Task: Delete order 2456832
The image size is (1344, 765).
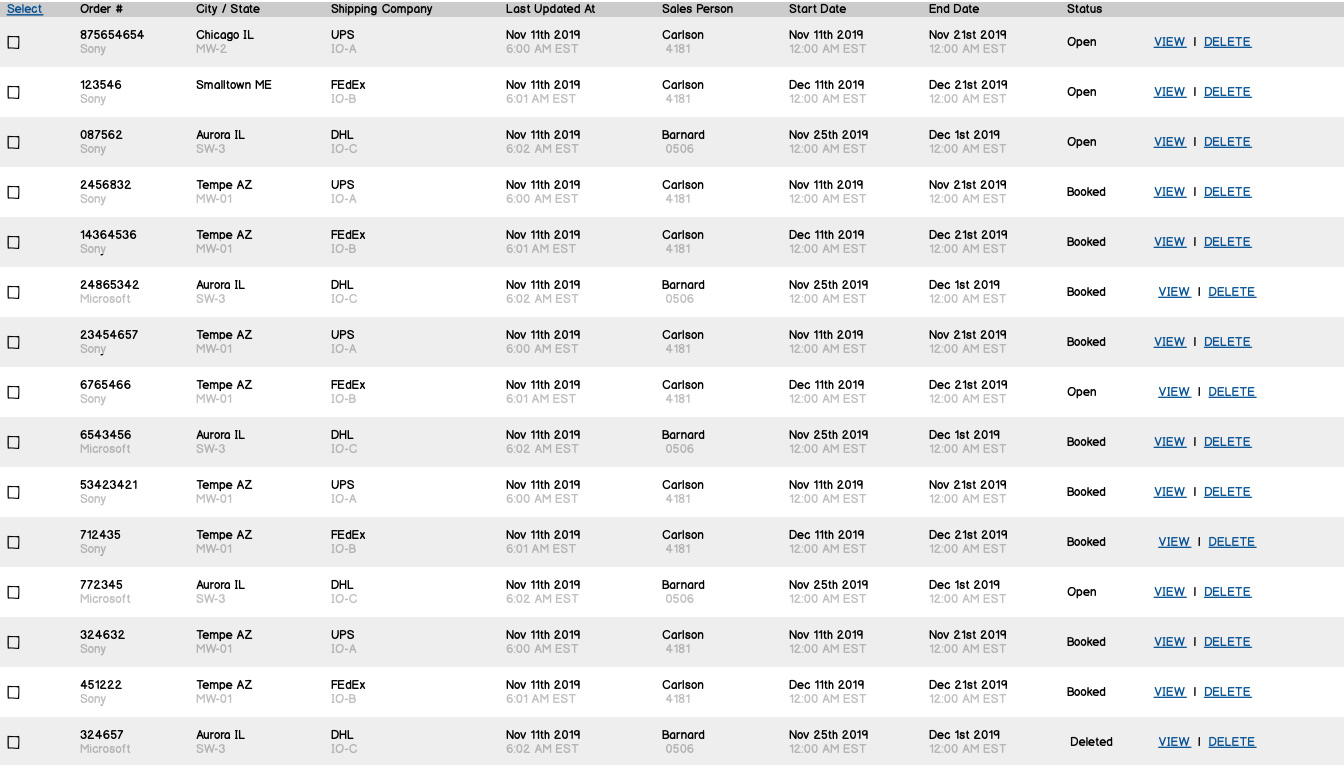Action: click(1227, 192)
